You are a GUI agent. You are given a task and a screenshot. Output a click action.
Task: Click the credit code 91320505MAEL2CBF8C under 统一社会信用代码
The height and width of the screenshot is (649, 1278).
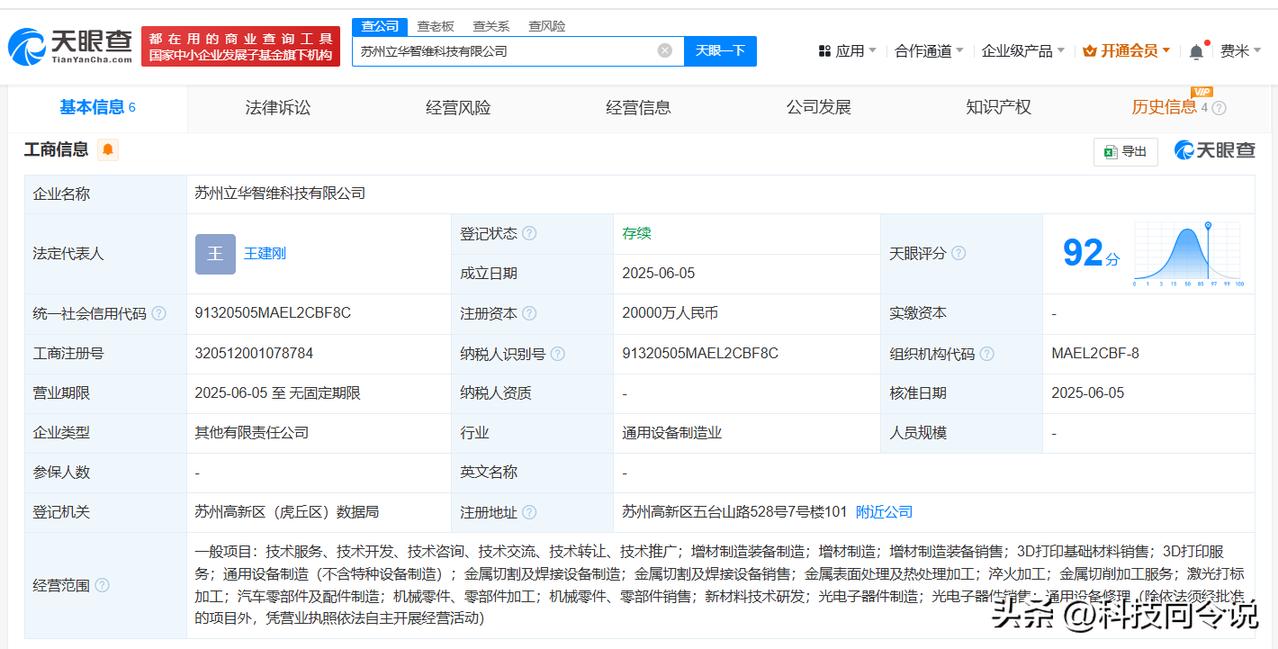tap(273, 313)
